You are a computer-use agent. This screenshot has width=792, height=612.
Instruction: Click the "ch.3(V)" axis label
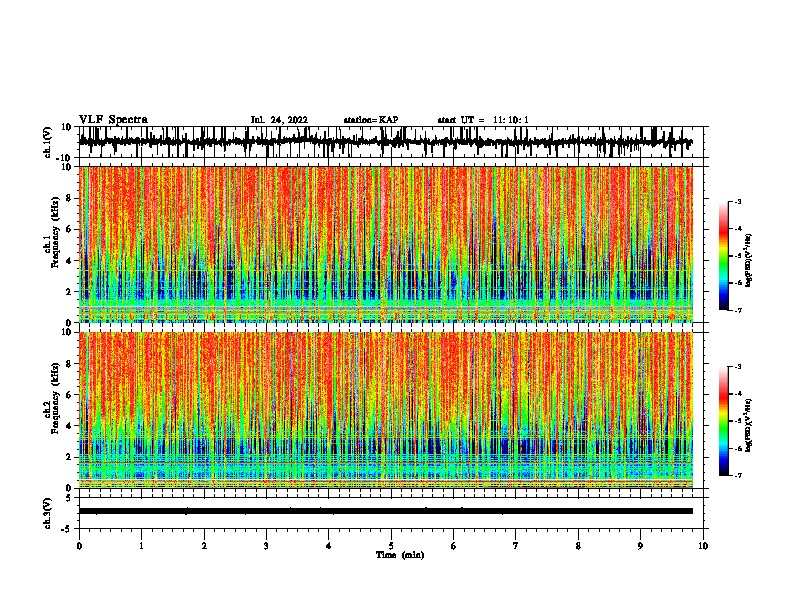click(x=48, y=513)
